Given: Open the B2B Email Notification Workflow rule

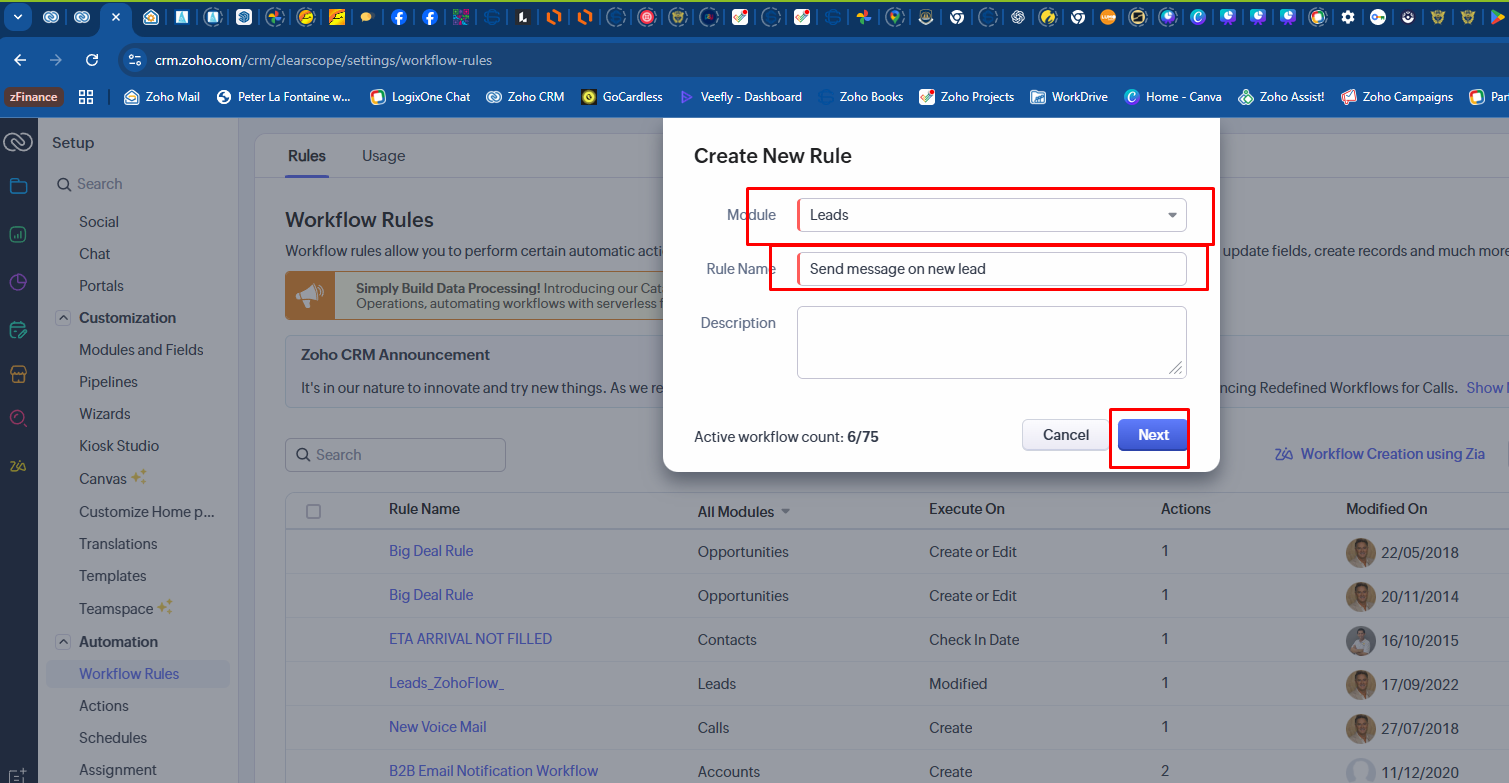Looking at the screenshot, I should (493, 771).
